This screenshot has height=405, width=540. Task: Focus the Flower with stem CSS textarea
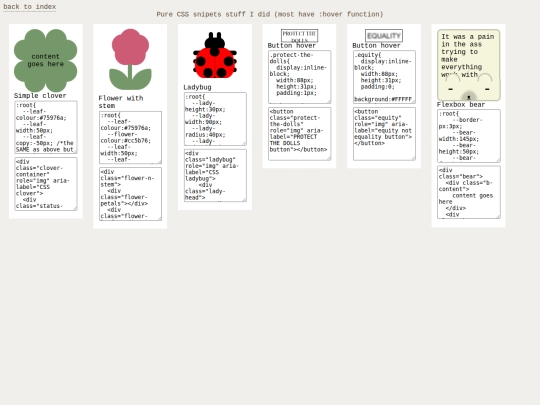[130, 137]
